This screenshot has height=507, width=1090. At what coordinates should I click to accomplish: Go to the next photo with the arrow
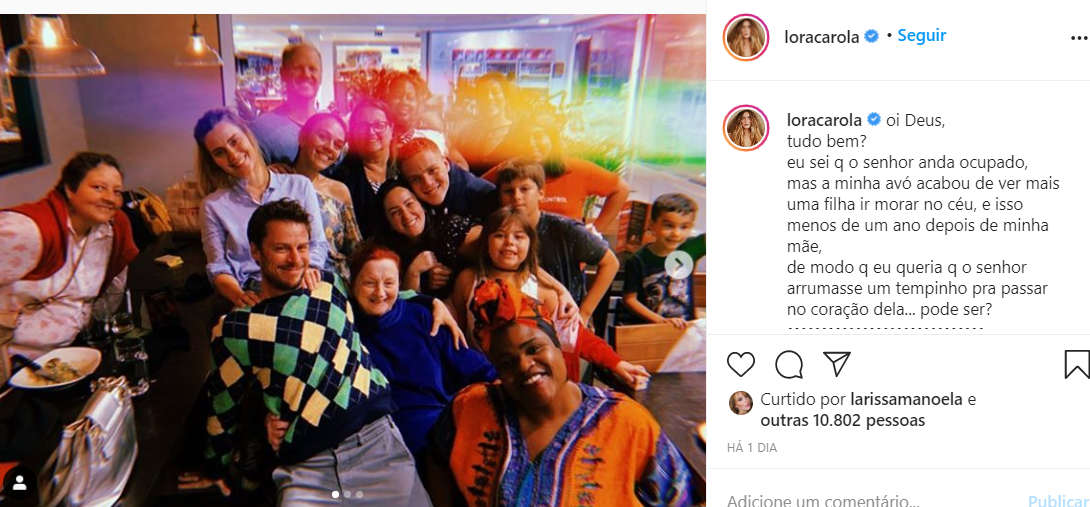(x=679, y=265)
